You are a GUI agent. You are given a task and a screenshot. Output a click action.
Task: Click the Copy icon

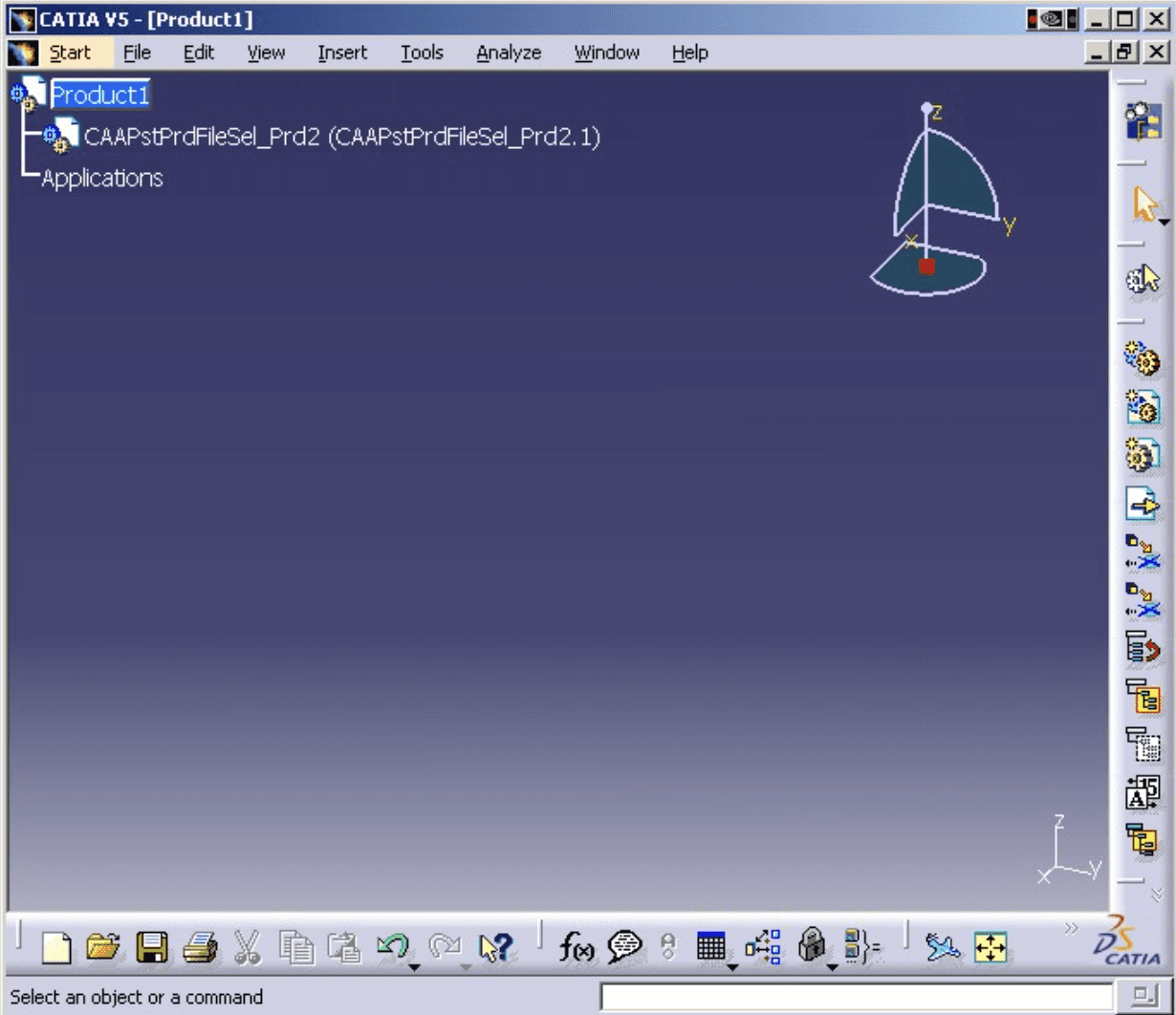point(296,947)
